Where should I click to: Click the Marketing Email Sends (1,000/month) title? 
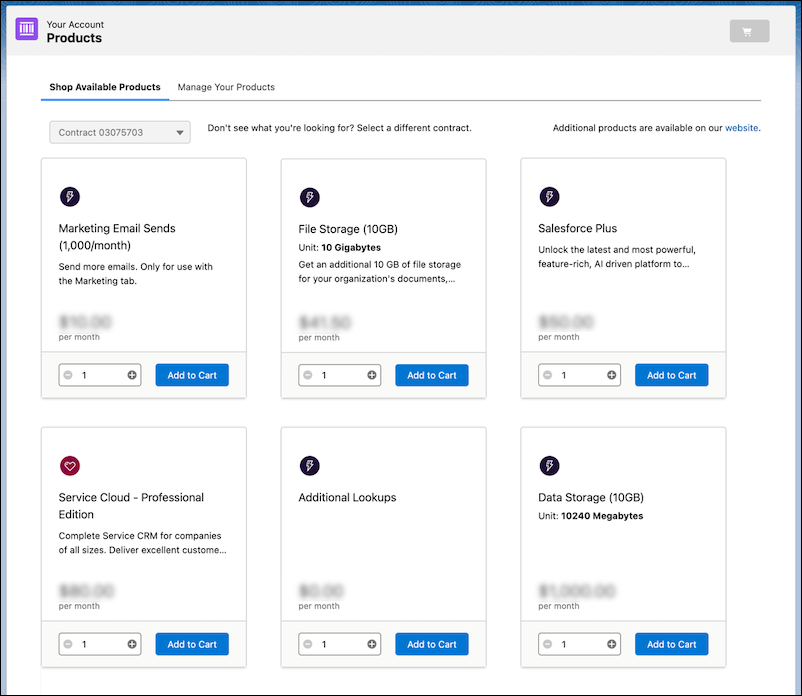click(117, 237)
